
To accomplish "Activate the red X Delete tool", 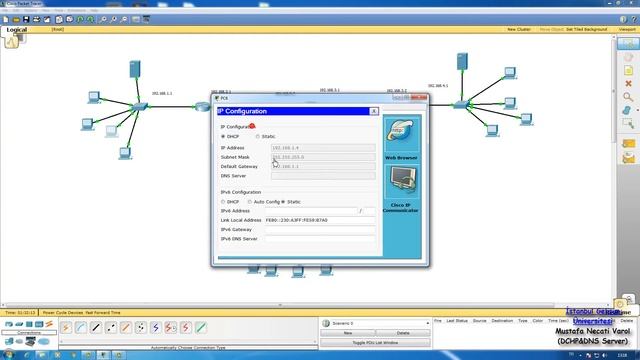I will pyautogui.click(x=628, y=83).
